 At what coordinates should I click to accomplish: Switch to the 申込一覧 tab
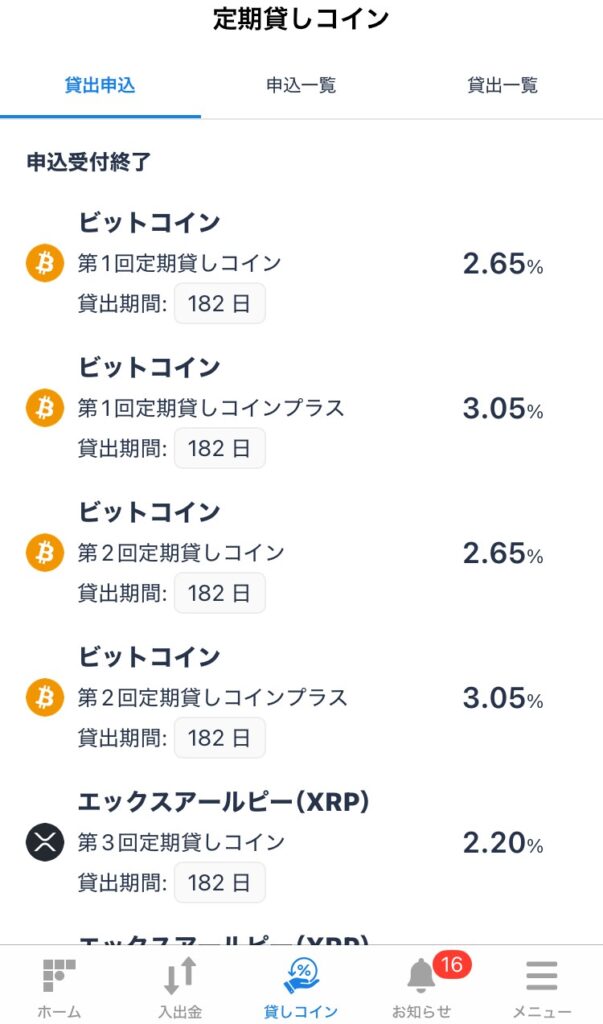pos(301,86)
